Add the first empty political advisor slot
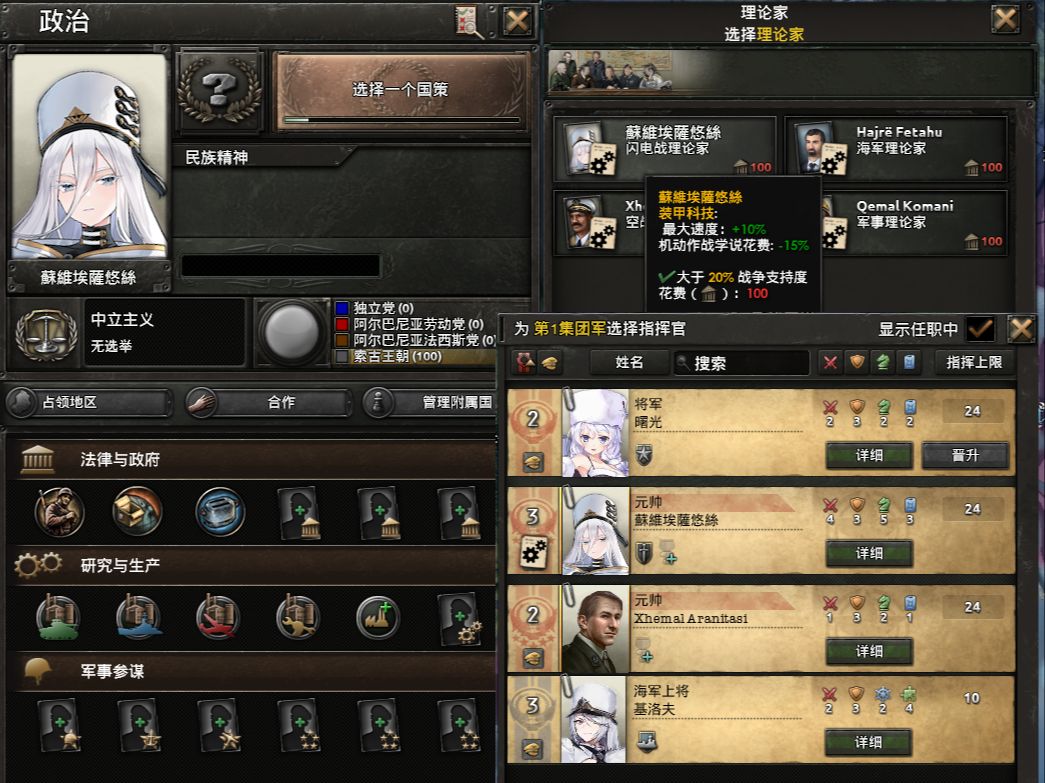 [299, 512]
